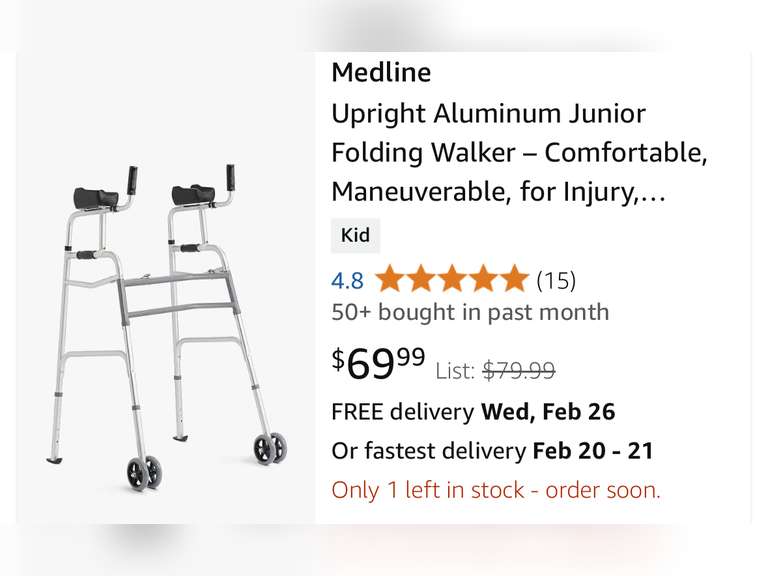Select the second orange rating star
This screenshot has width=768, height=576.
click(420, 279)
